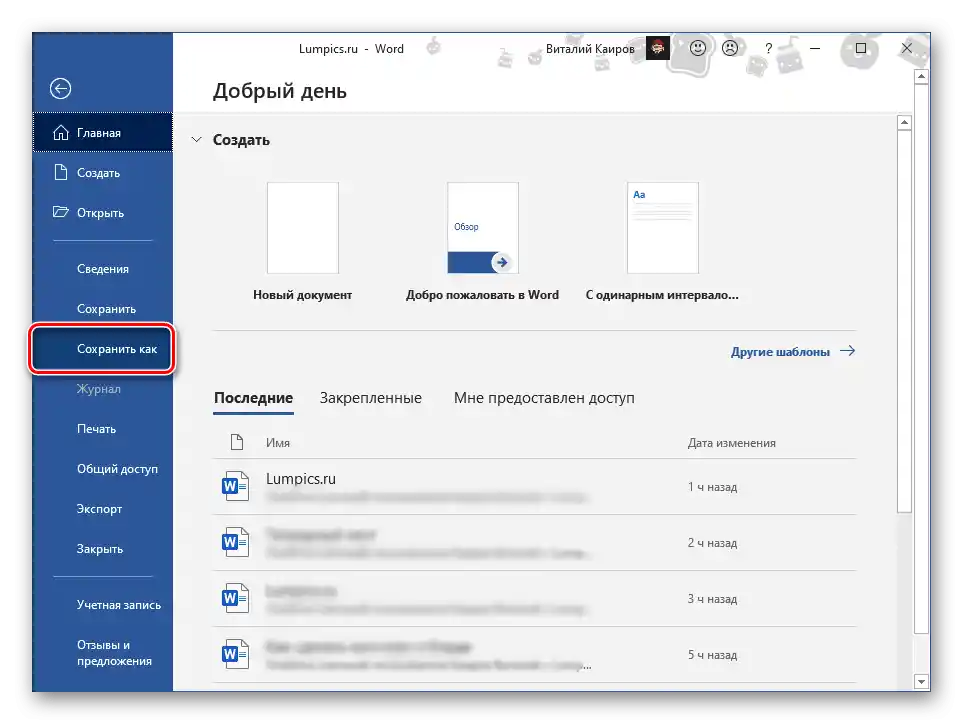
Task: Click the home icon beside Главная
Action: 61,133
